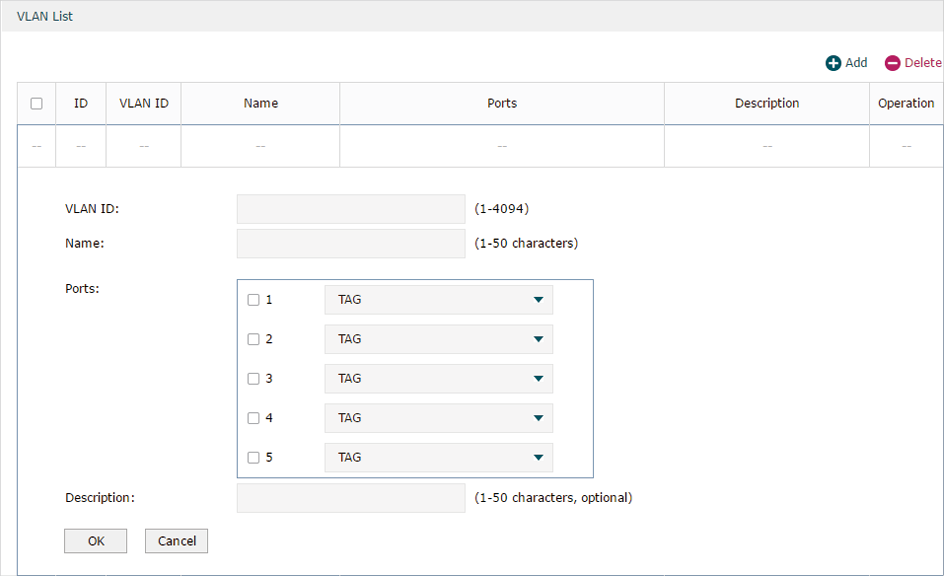
Task: Focus the Name text field
Action: pyautogui.click(x=351, y=243)
